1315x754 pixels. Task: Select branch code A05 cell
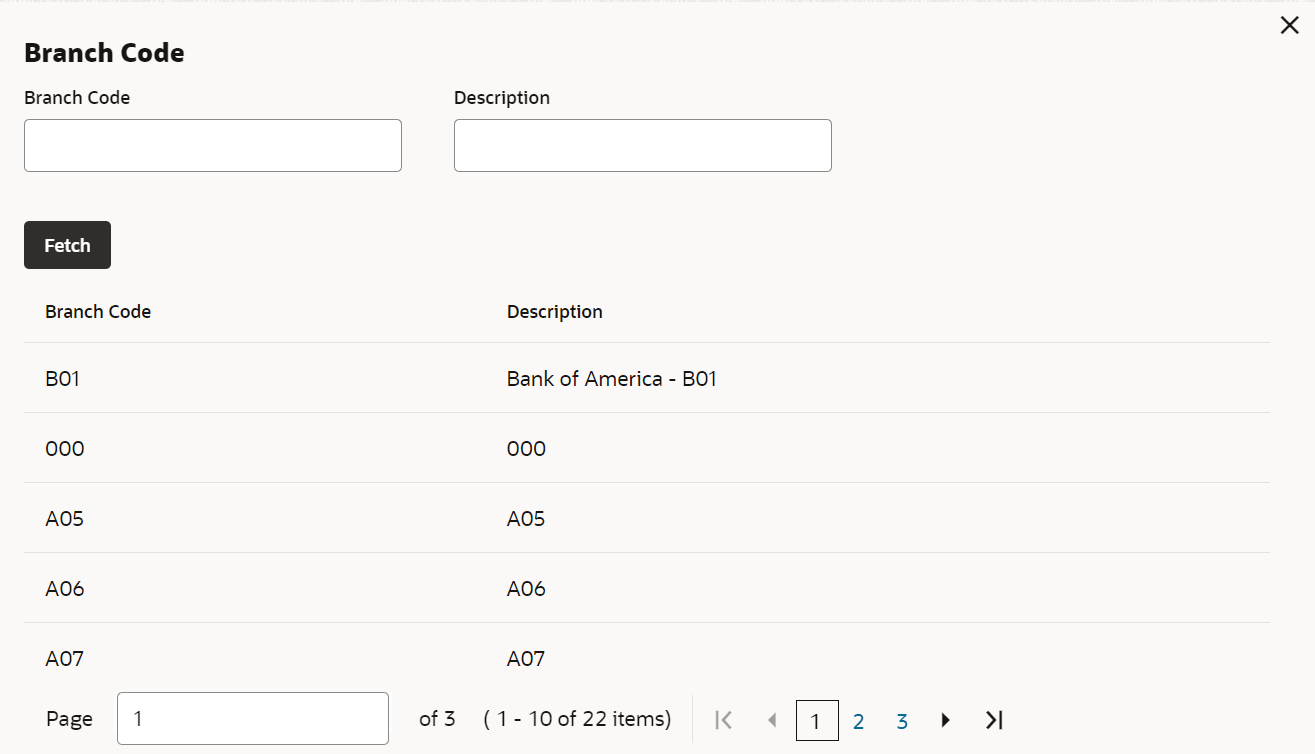click(x=65, y=519)
